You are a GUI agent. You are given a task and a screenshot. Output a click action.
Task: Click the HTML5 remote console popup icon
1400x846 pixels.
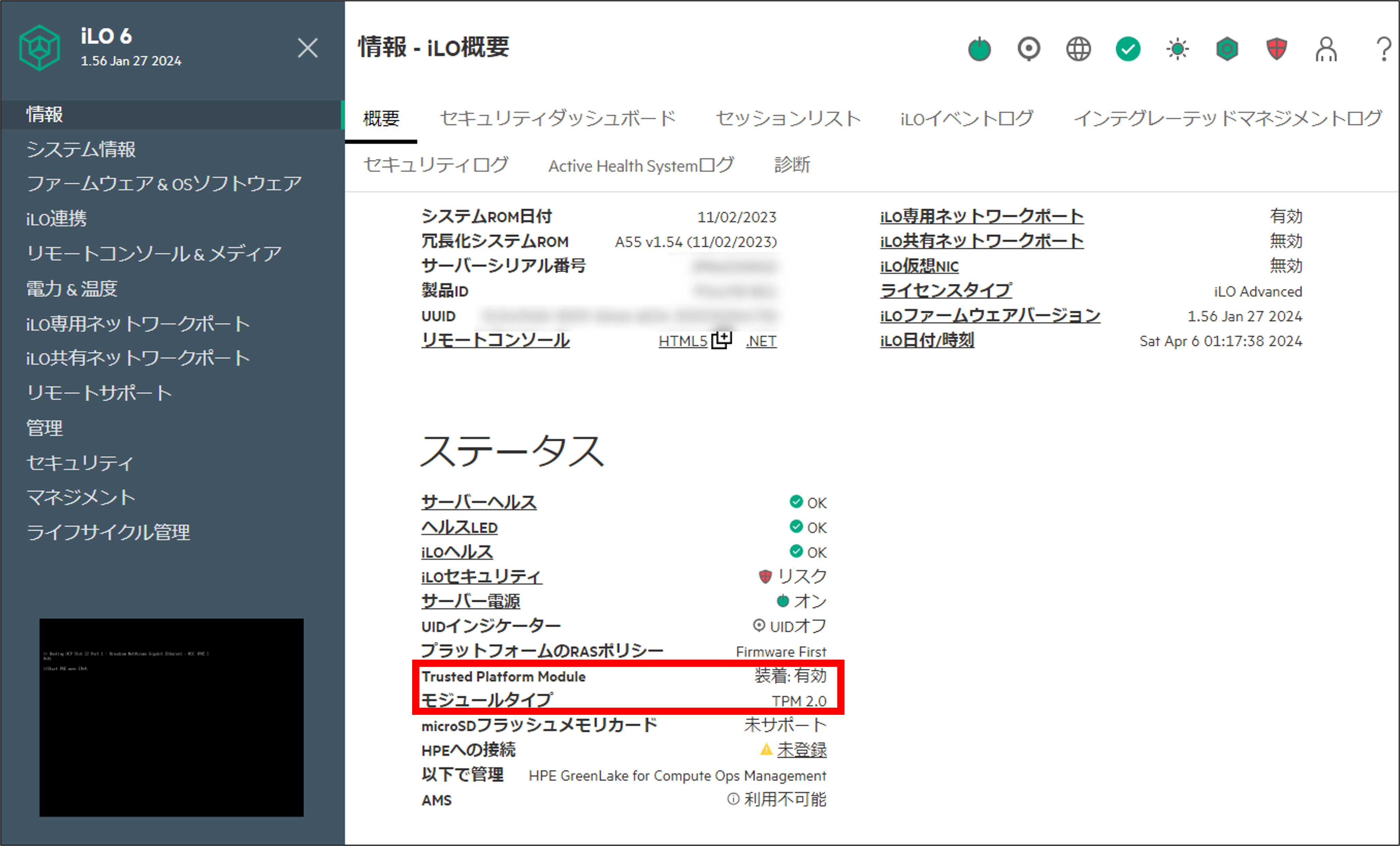(x=721, y=340)
